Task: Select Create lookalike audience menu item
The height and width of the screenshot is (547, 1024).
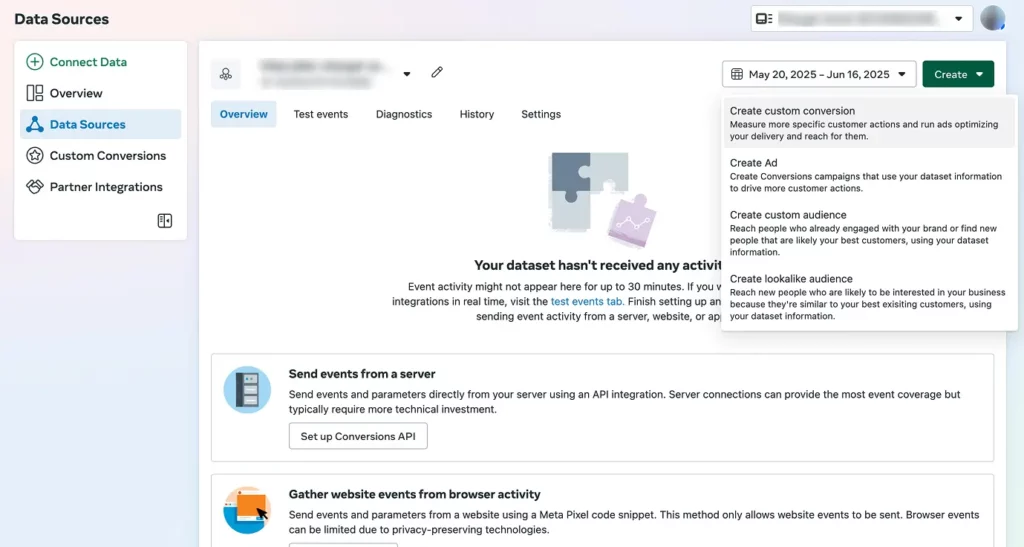Action: pyautogui.click(x=869, y=297)
